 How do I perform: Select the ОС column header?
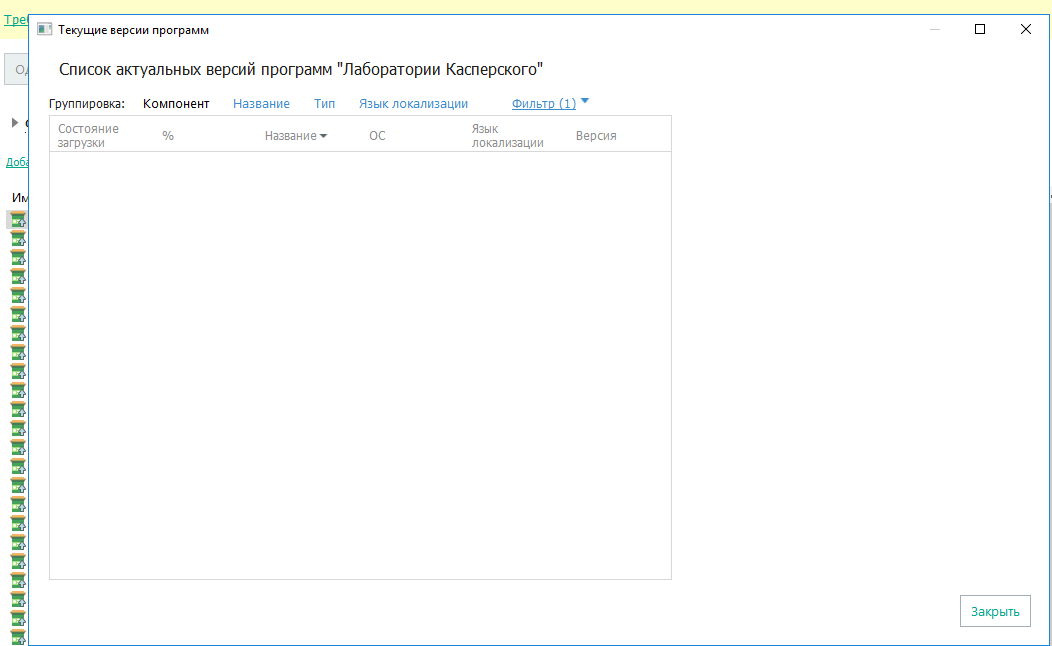pos(377,136)
